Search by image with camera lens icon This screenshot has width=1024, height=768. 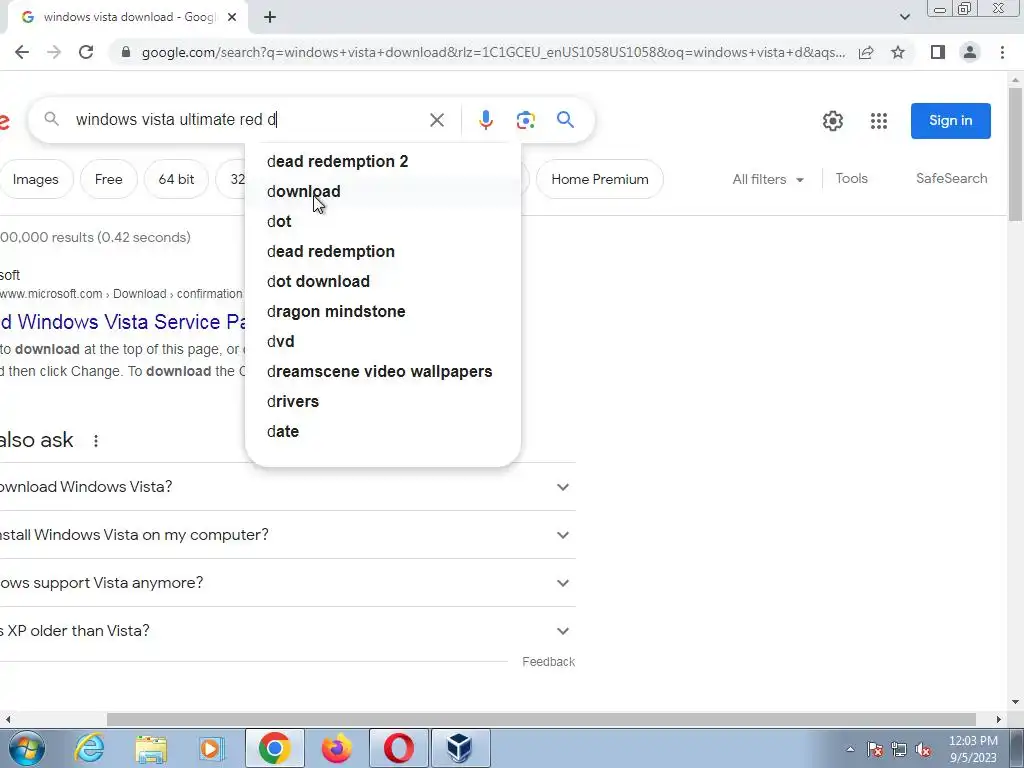526,120
